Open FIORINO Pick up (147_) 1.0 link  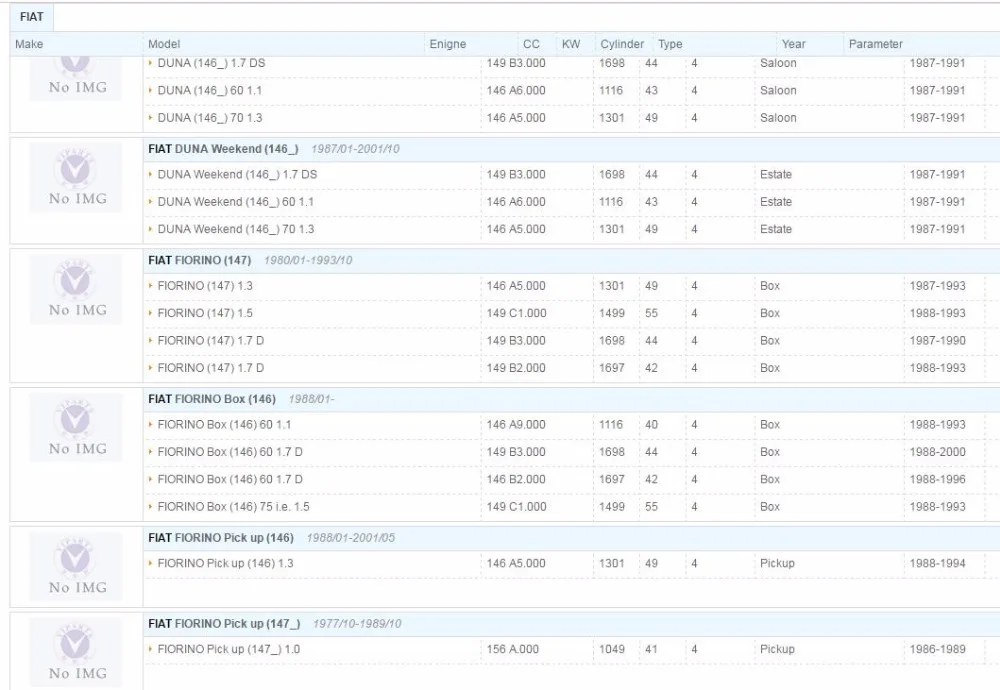coord(228,649)
